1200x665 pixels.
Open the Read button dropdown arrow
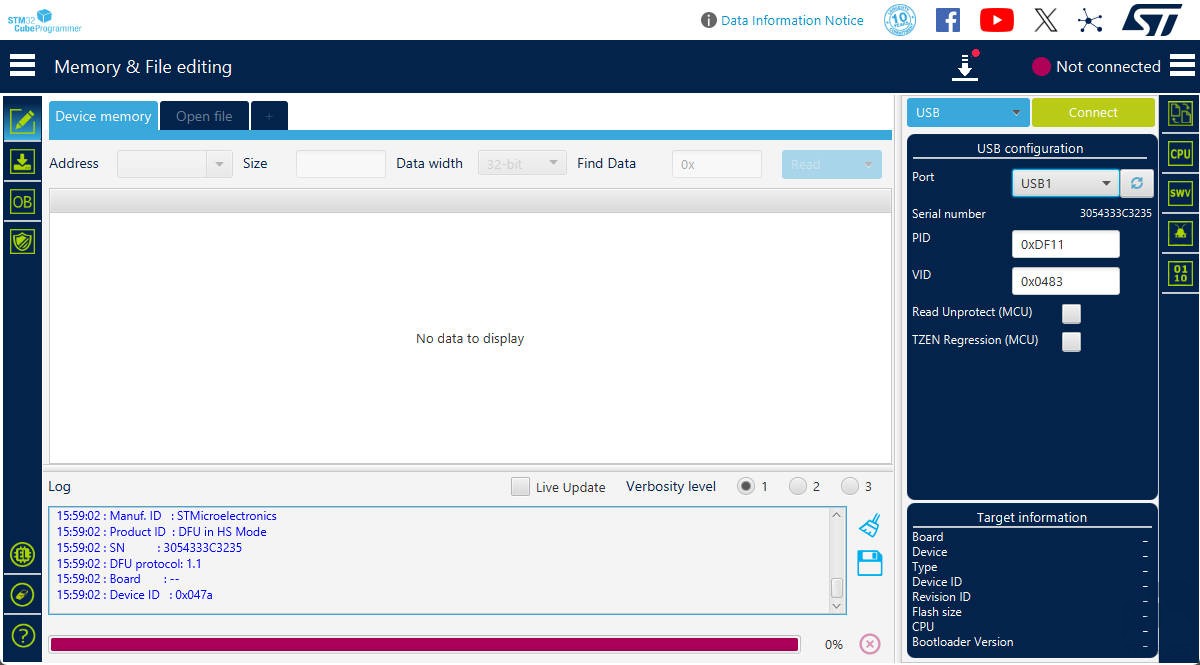pos(868,164)
